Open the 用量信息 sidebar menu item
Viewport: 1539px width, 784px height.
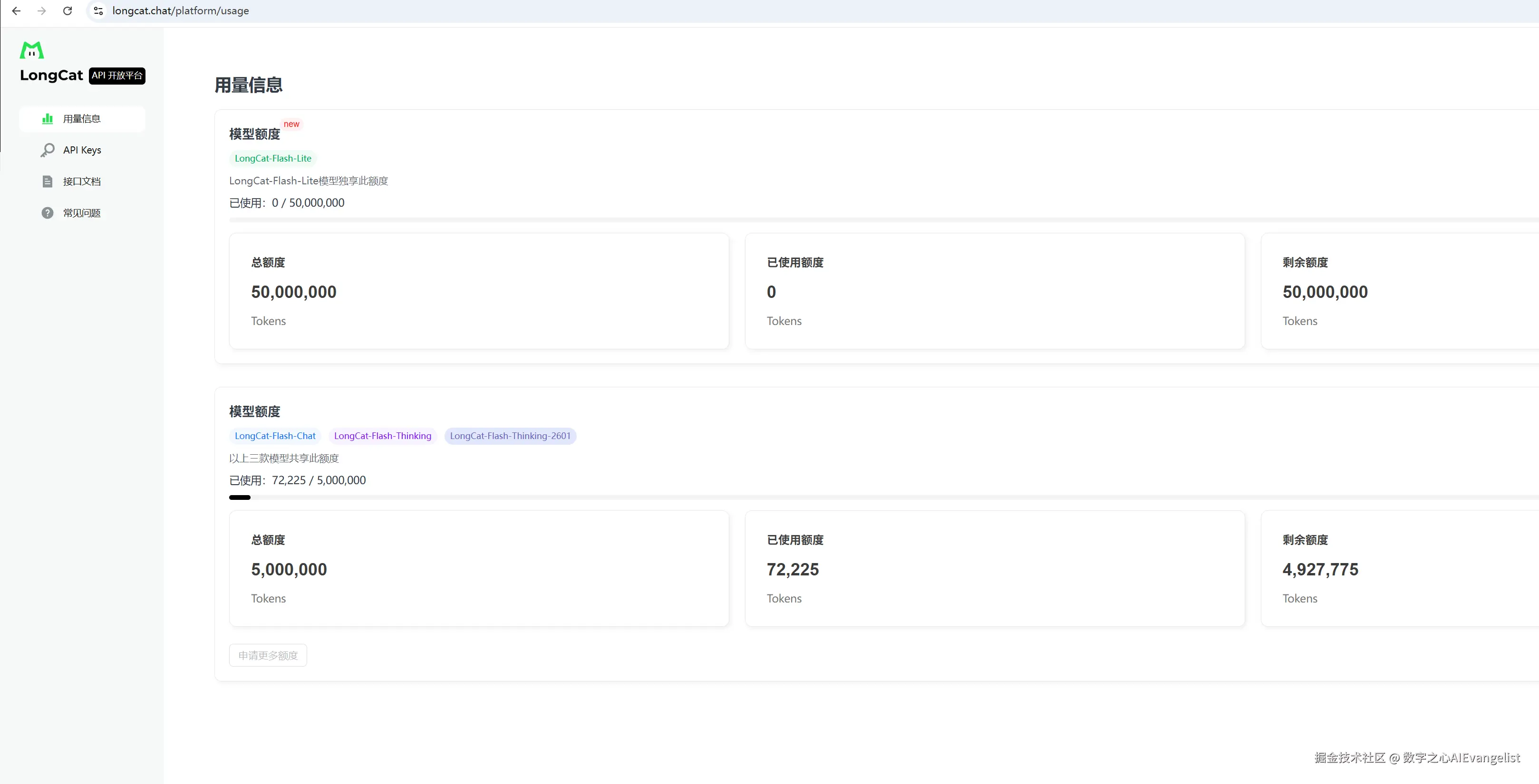tap(82, 119)
